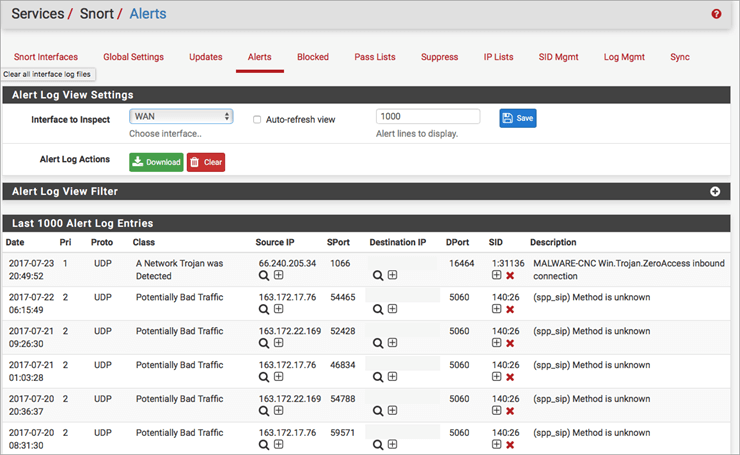
Task: Open the Interface to Inspect WAN dropdown
Action: point(181,117)
